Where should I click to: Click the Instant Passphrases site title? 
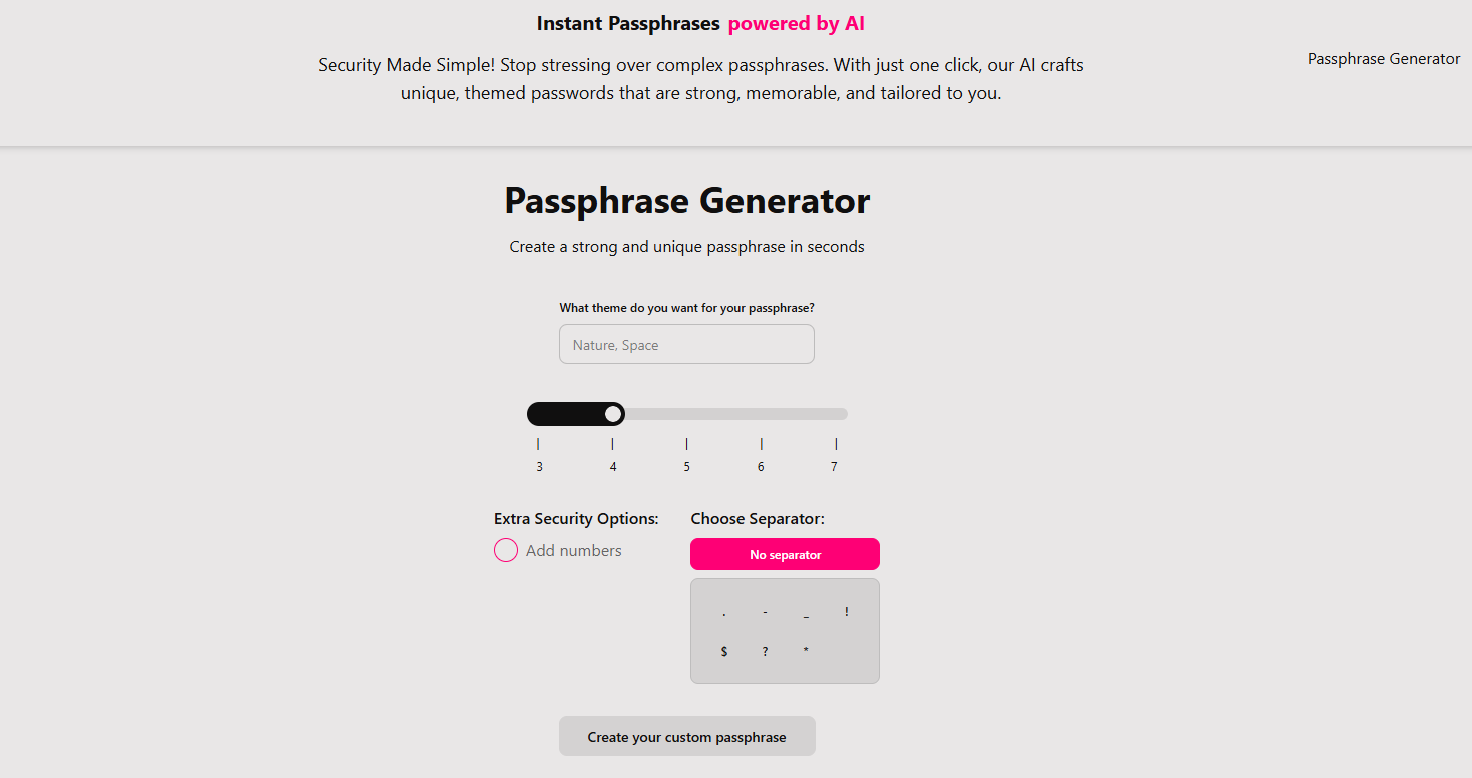click(628, 24)
